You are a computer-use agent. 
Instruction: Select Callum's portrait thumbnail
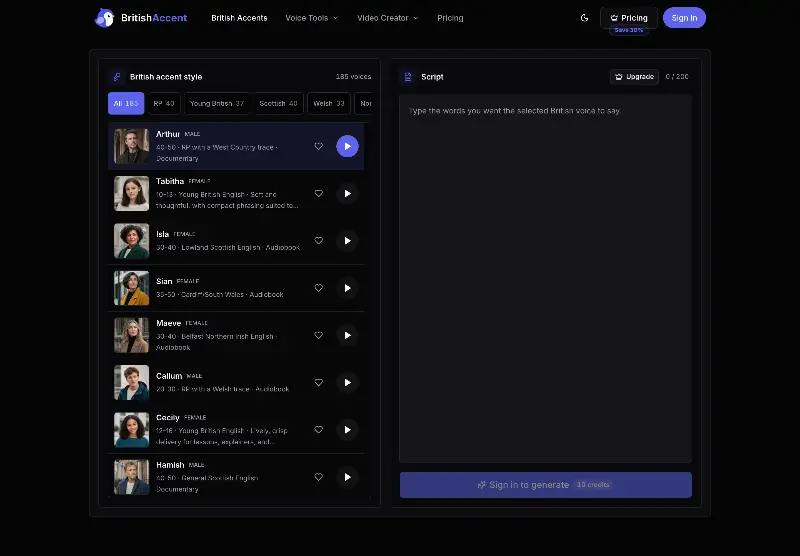(x=132, y=383)
